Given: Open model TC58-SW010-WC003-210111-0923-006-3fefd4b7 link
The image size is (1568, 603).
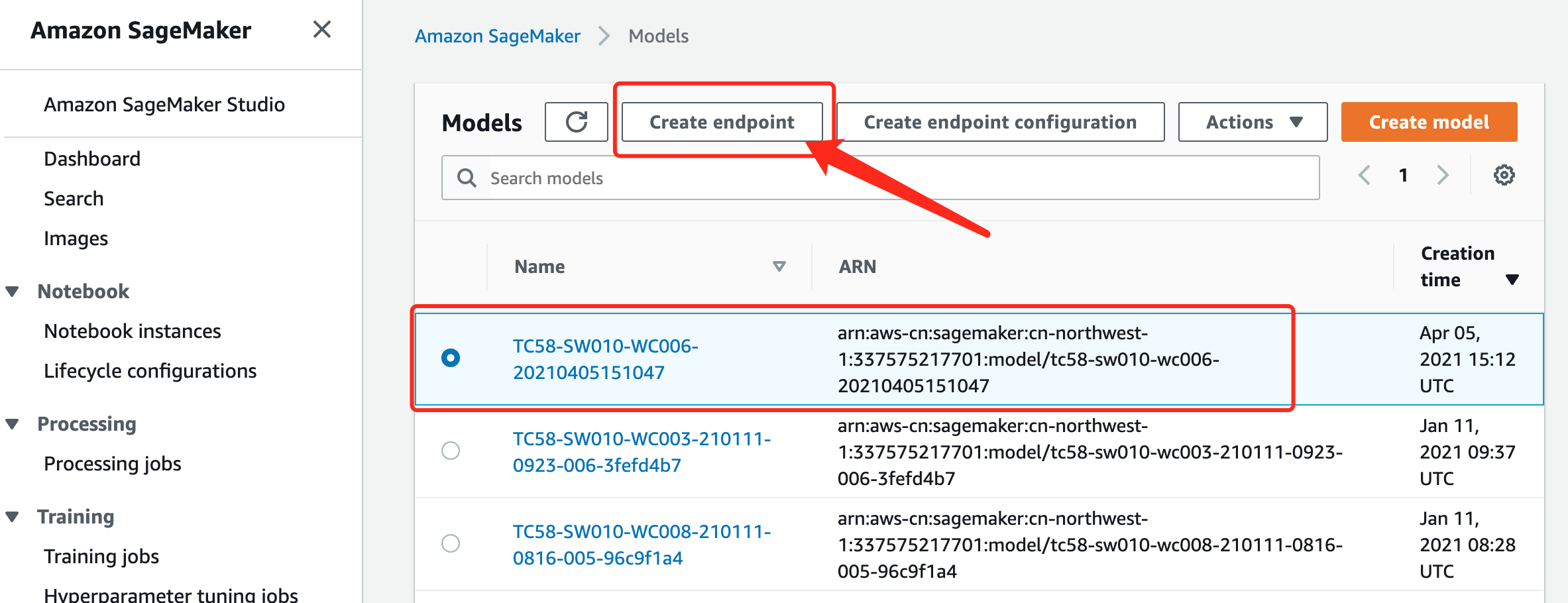Looking at the screenshot, I should 642,452.
